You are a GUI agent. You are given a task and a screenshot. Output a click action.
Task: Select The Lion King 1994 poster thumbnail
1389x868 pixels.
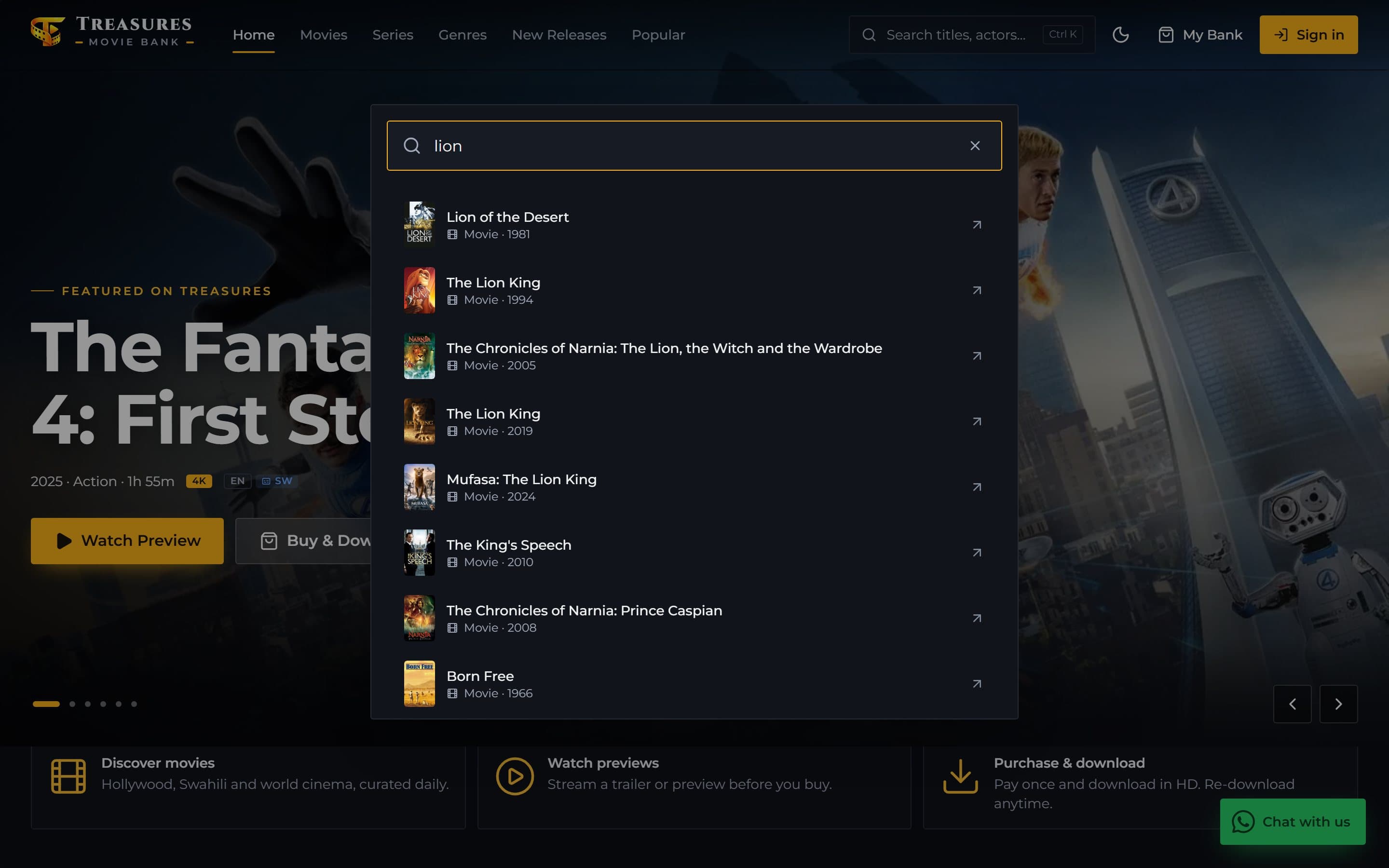[420, 290]
